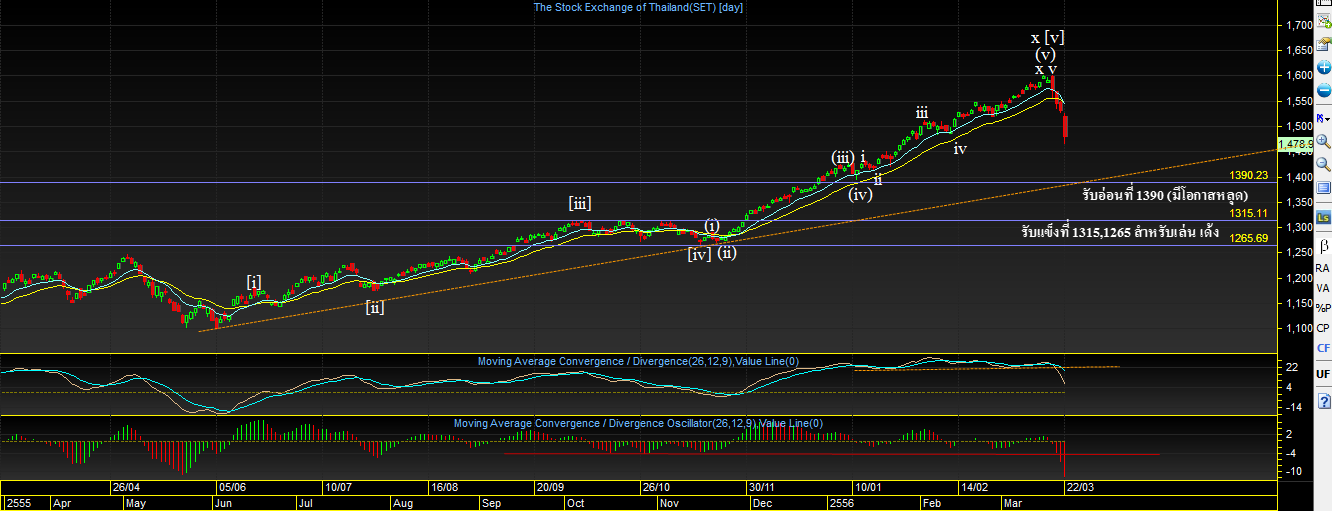
Task: Click the 1,700 price axis label
Action: coord(1298,25)
